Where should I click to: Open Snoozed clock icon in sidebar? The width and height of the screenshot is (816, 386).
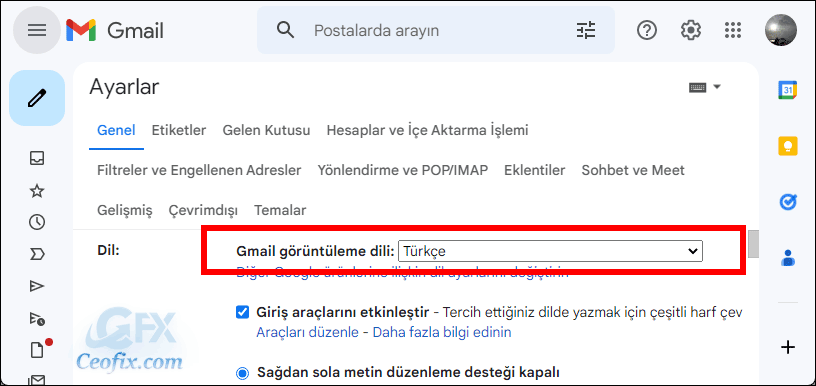[x=36, y=223]
